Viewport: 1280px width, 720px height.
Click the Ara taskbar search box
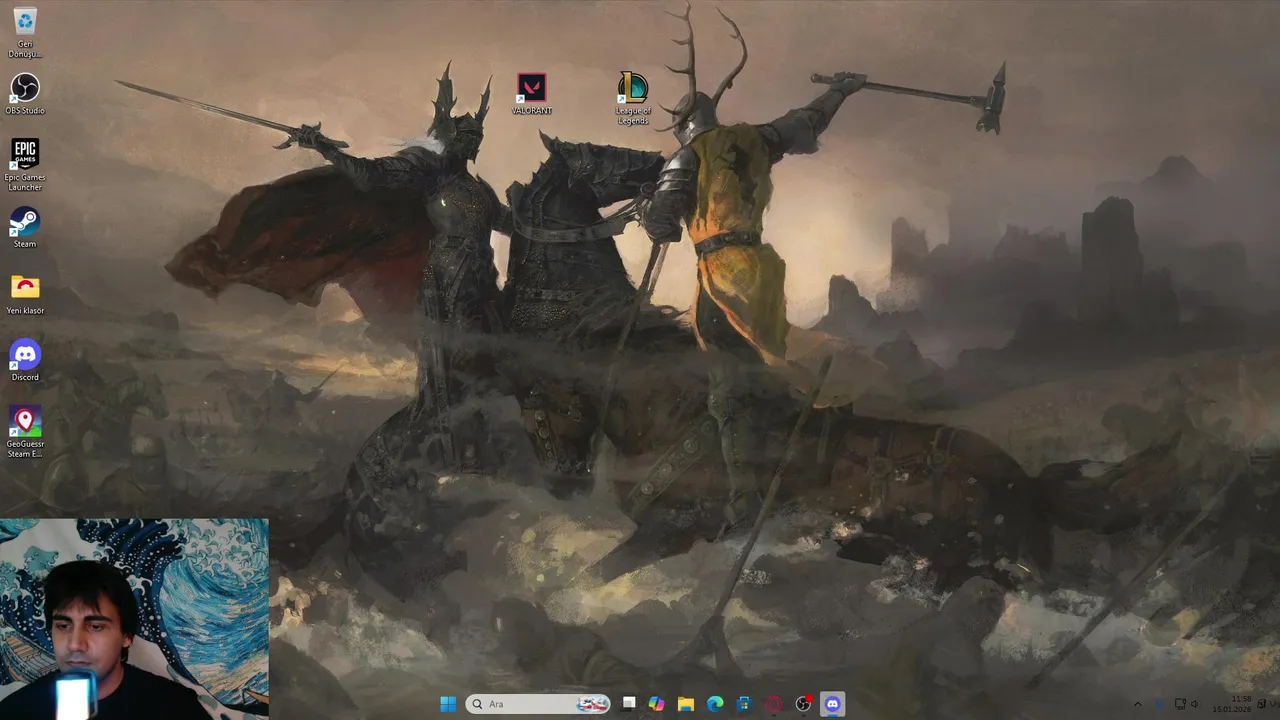pos(538,704)
